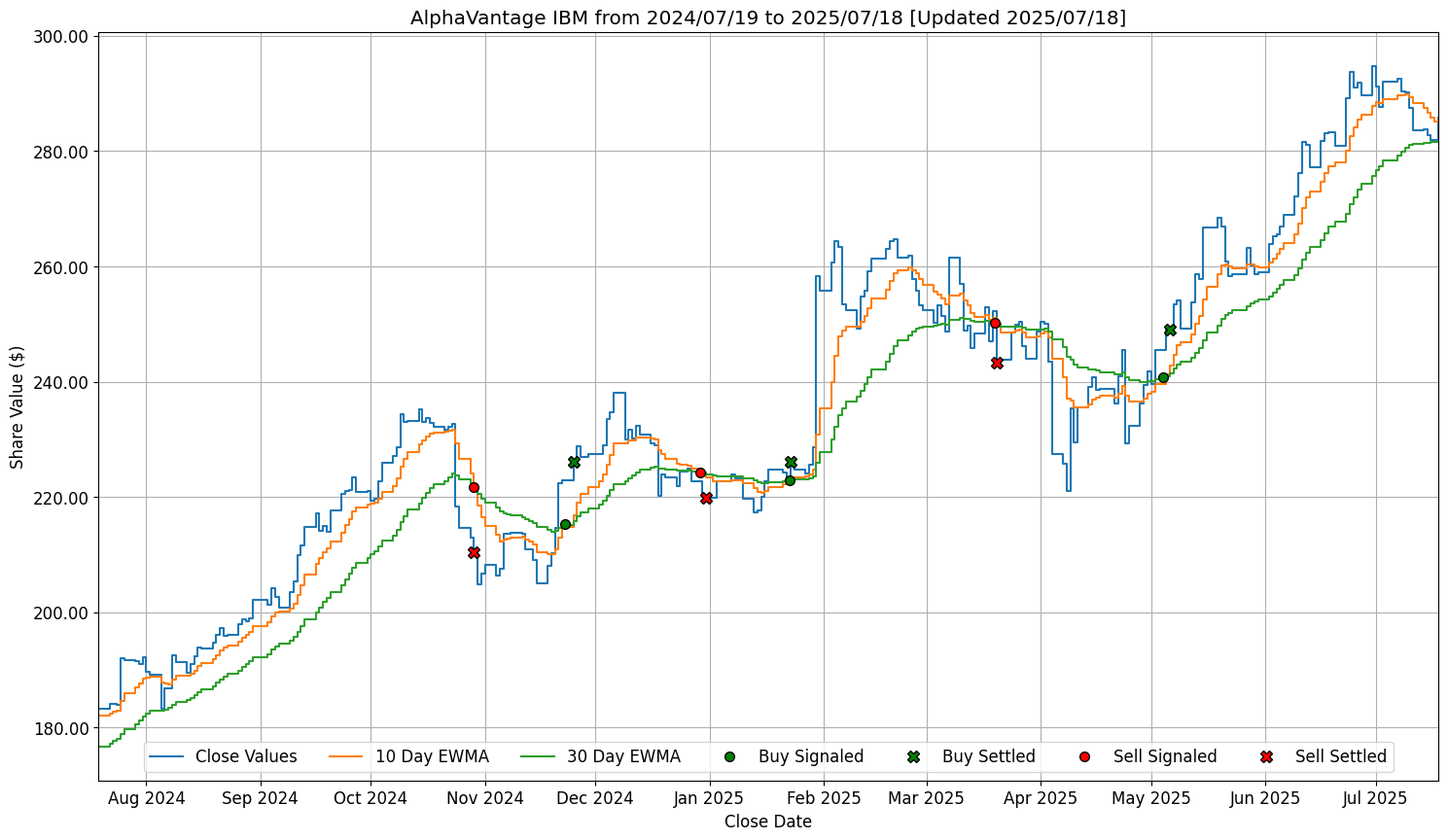Screen dimensions: 1448x840
Task: Click the red Sell Signaled dot near November 2024
Action: coord(474,487)
